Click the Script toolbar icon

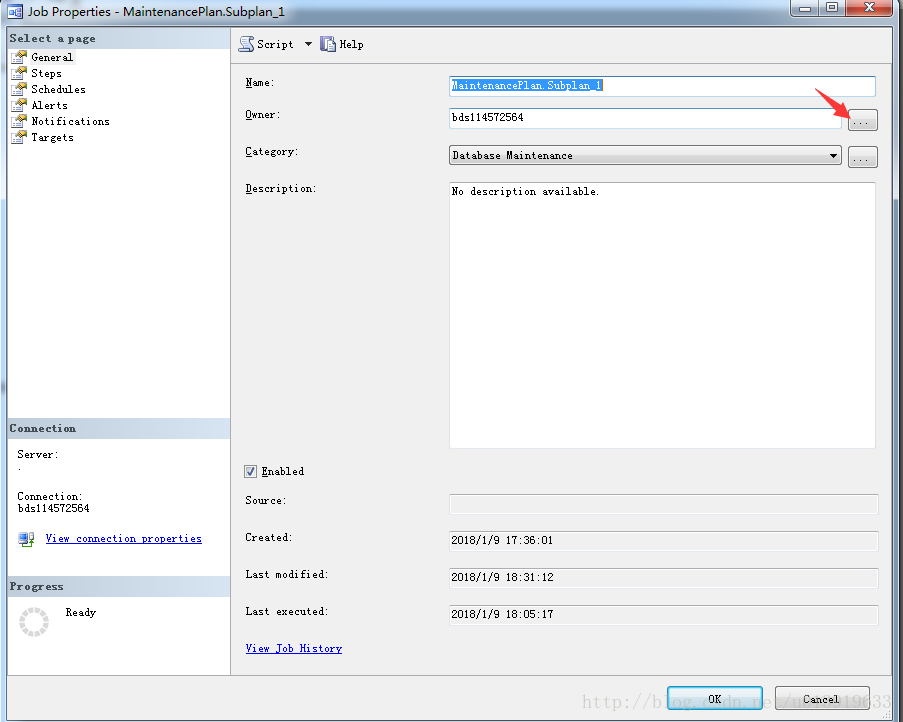246,44
